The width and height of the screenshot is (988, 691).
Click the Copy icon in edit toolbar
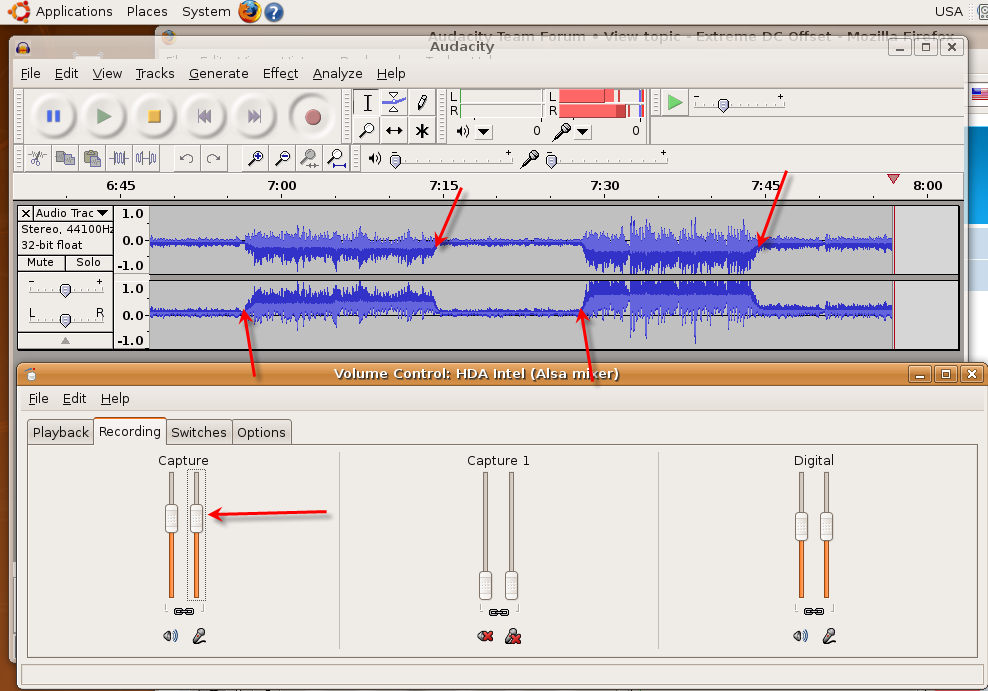(65, 158)
